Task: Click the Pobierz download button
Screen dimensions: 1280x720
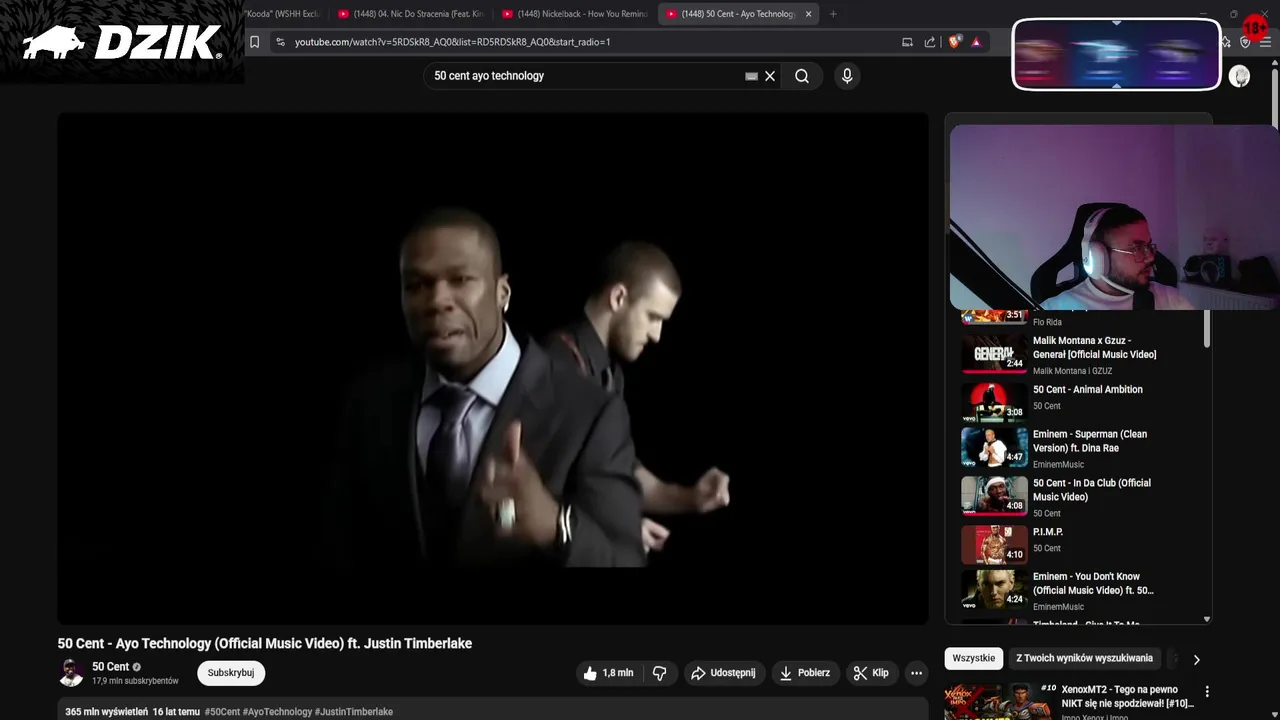Action: point(805,673)
